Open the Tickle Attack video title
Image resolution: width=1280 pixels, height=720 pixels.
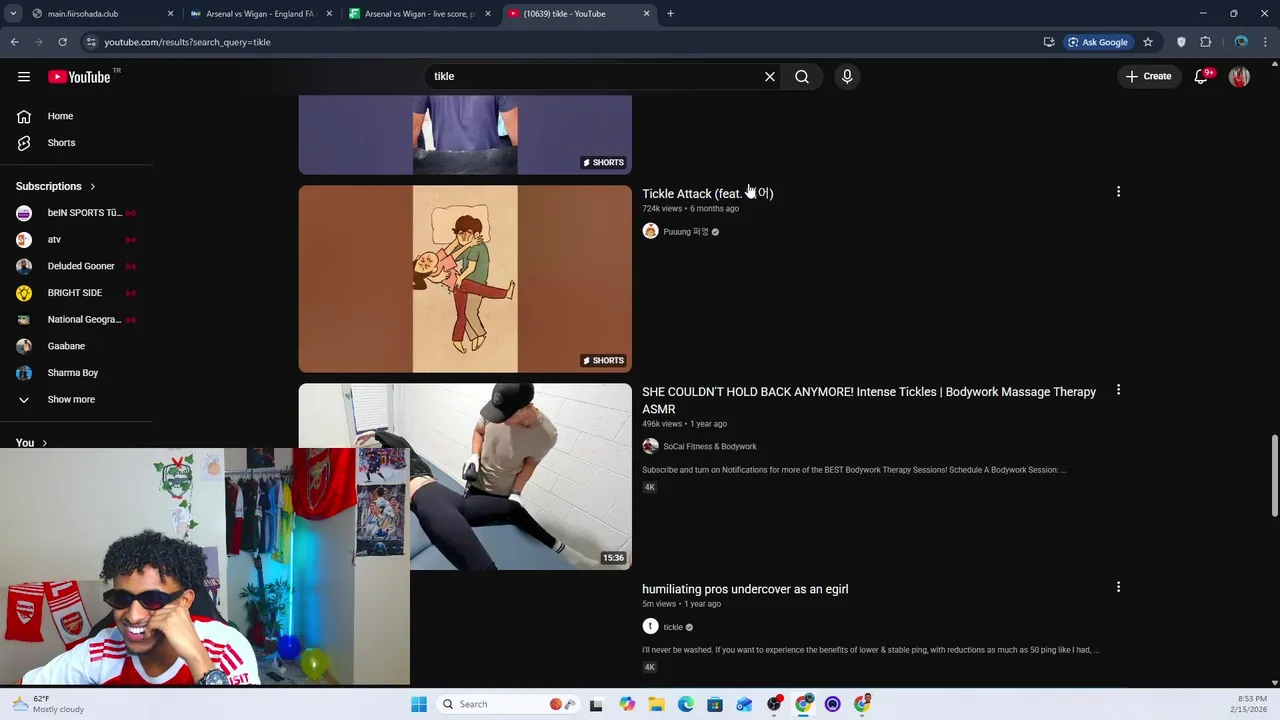[x=707, y=193]
